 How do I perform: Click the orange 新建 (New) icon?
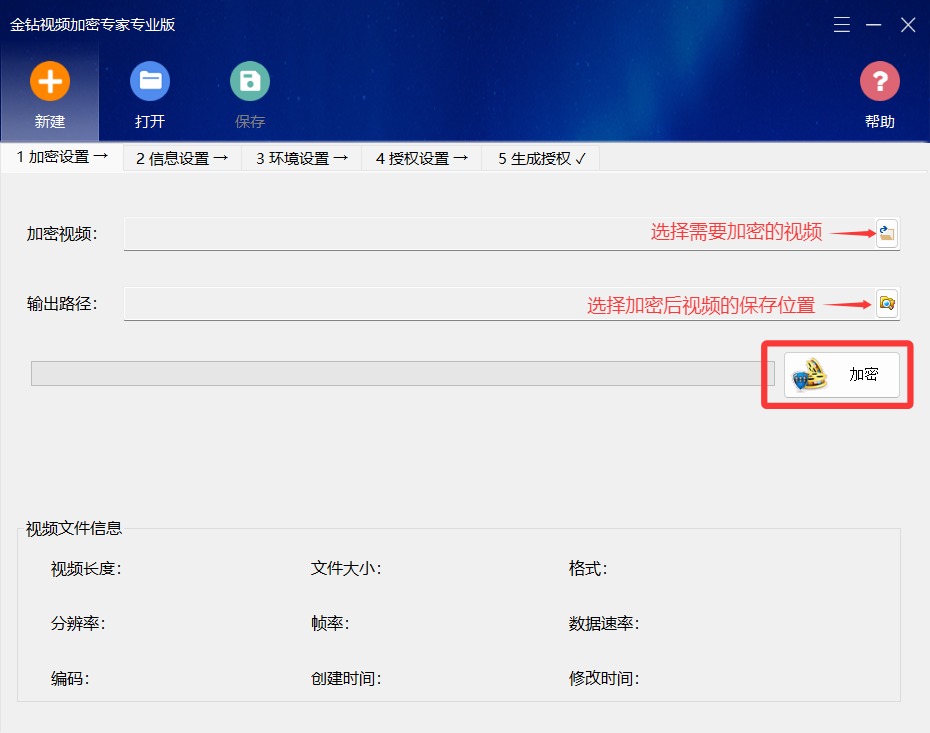coord(50,81)
